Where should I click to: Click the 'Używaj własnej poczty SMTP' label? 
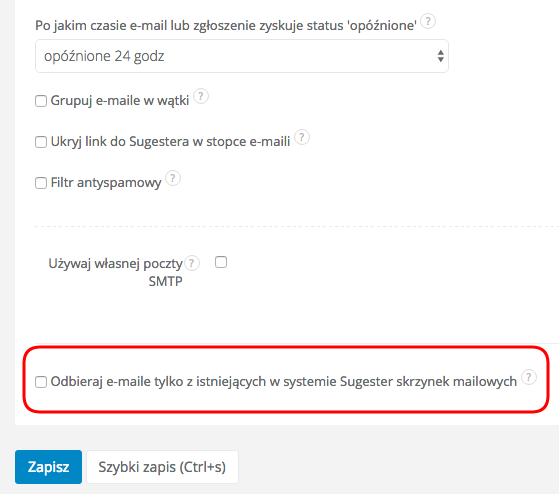tap(116, 272)
